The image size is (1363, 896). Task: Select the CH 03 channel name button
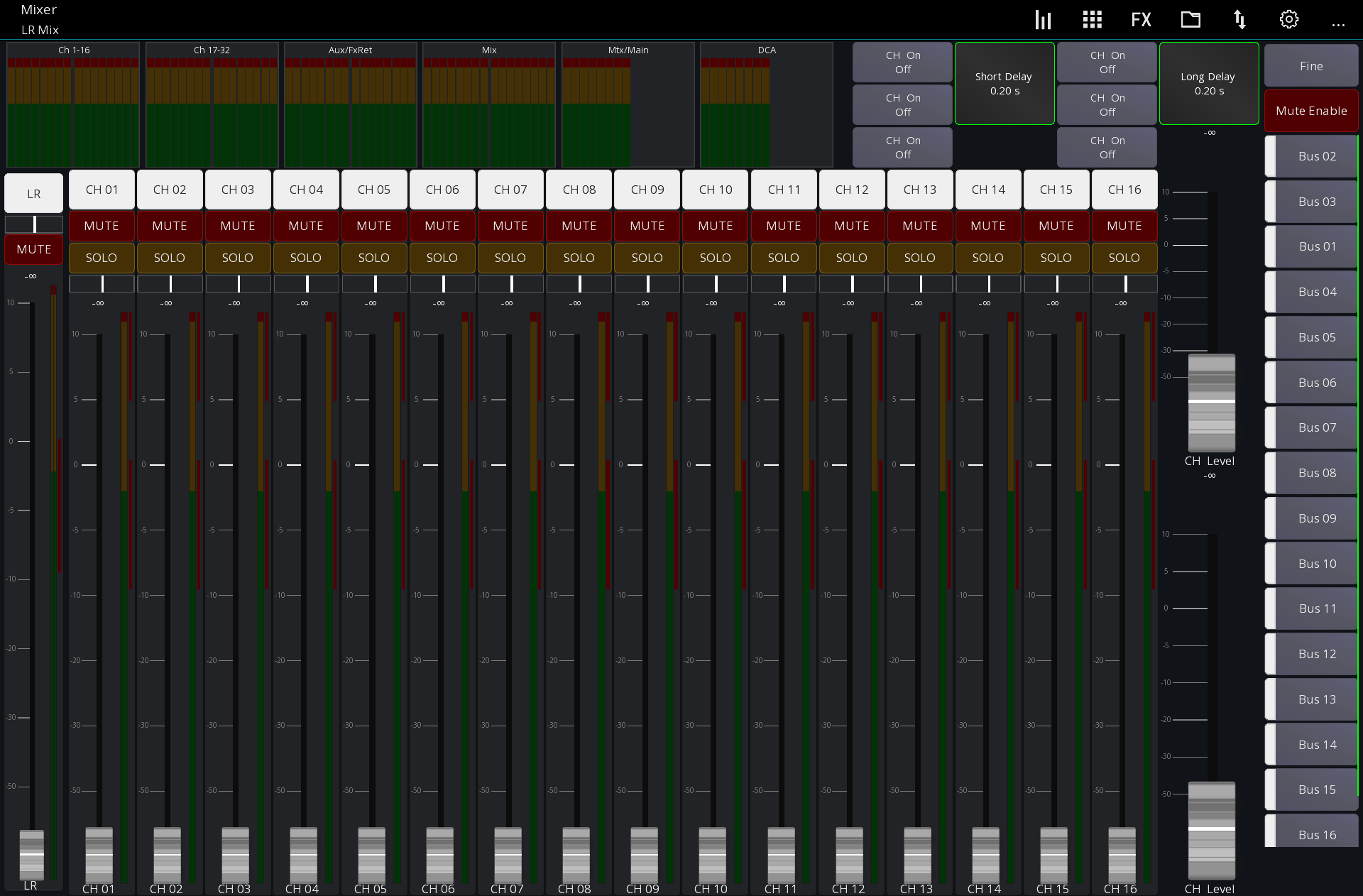238,190
